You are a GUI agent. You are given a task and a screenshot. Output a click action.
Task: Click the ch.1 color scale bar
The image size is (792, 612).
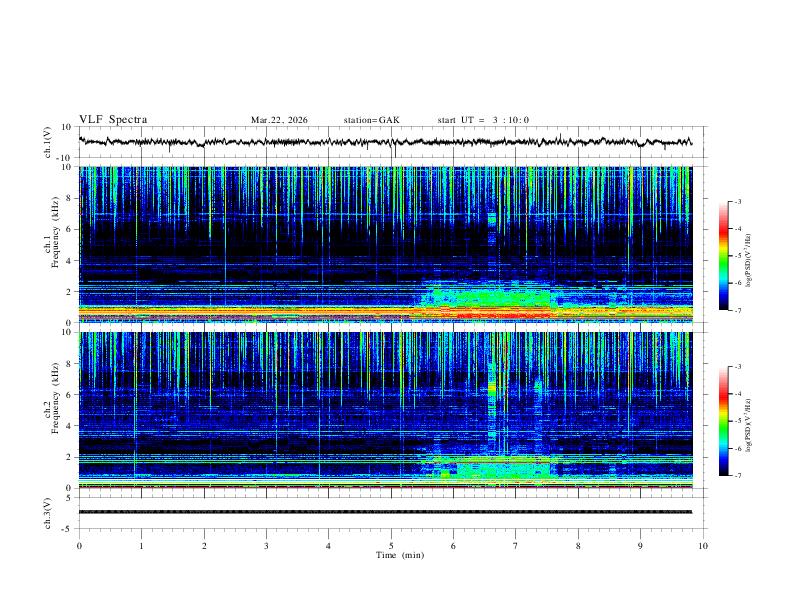tap(724, 256)
